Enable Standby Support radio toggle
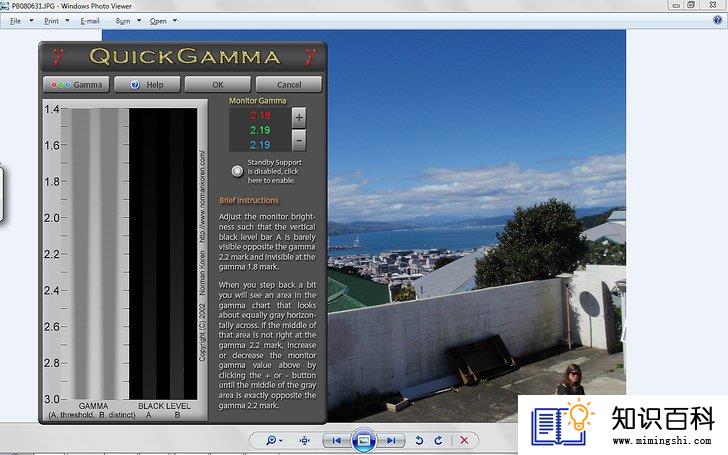The image size is (728, 455). pos(237,171)
